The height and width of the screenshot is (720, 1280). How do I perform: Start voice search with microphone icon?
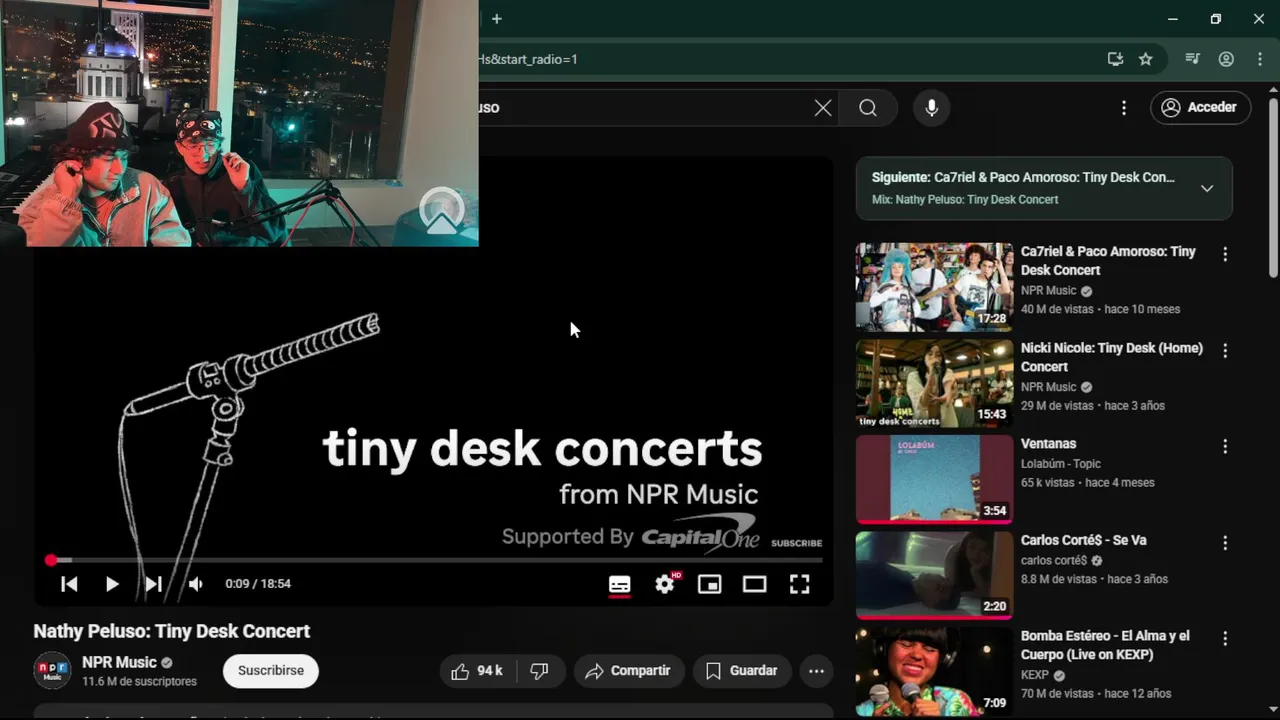(931, 108)
